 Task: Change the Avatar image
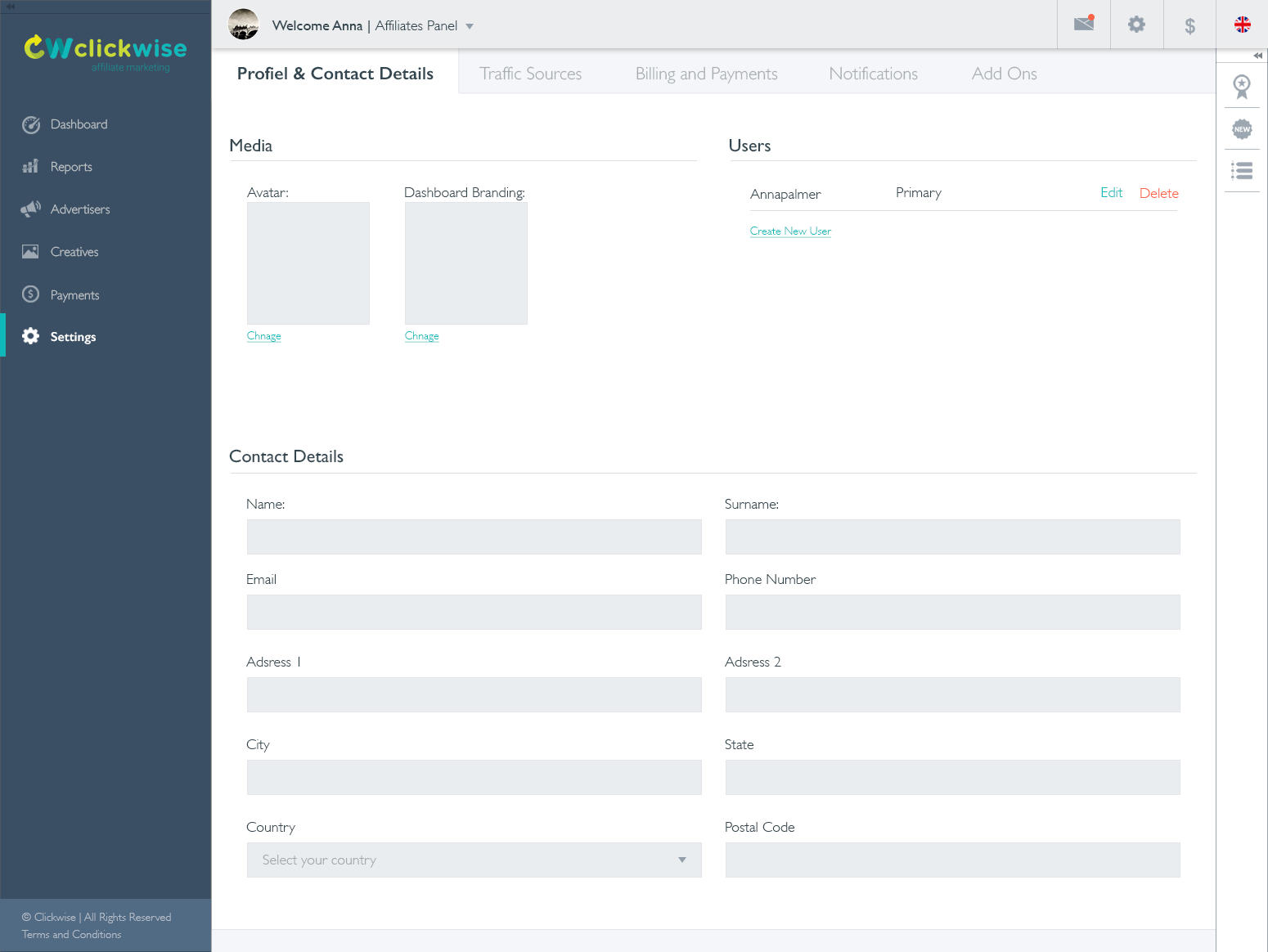click(x=263, y=335)
